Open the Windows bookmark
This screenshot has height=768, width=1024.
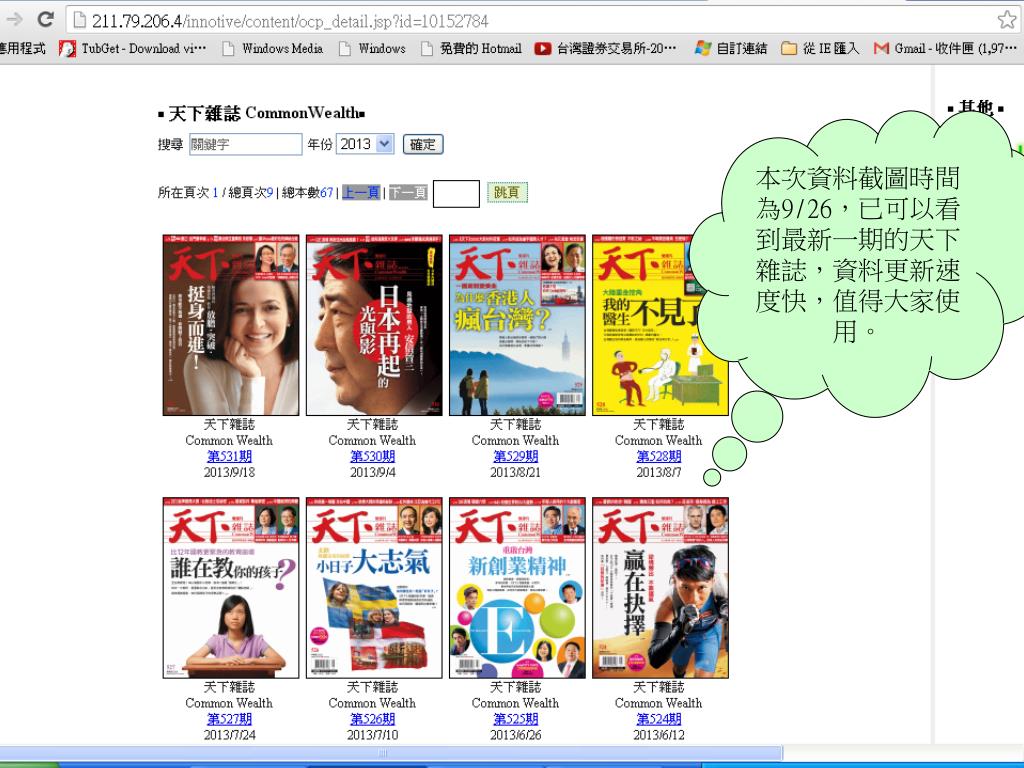(372, 48)
